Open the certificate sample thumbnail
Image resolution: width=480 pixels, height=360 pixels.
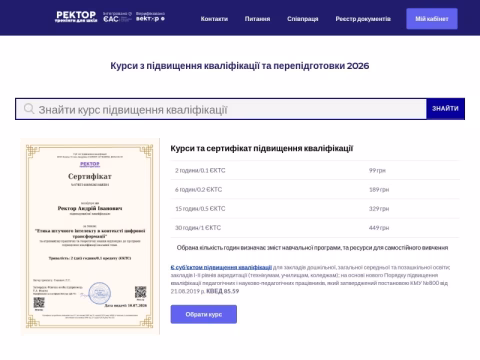[x=90, y=236]
